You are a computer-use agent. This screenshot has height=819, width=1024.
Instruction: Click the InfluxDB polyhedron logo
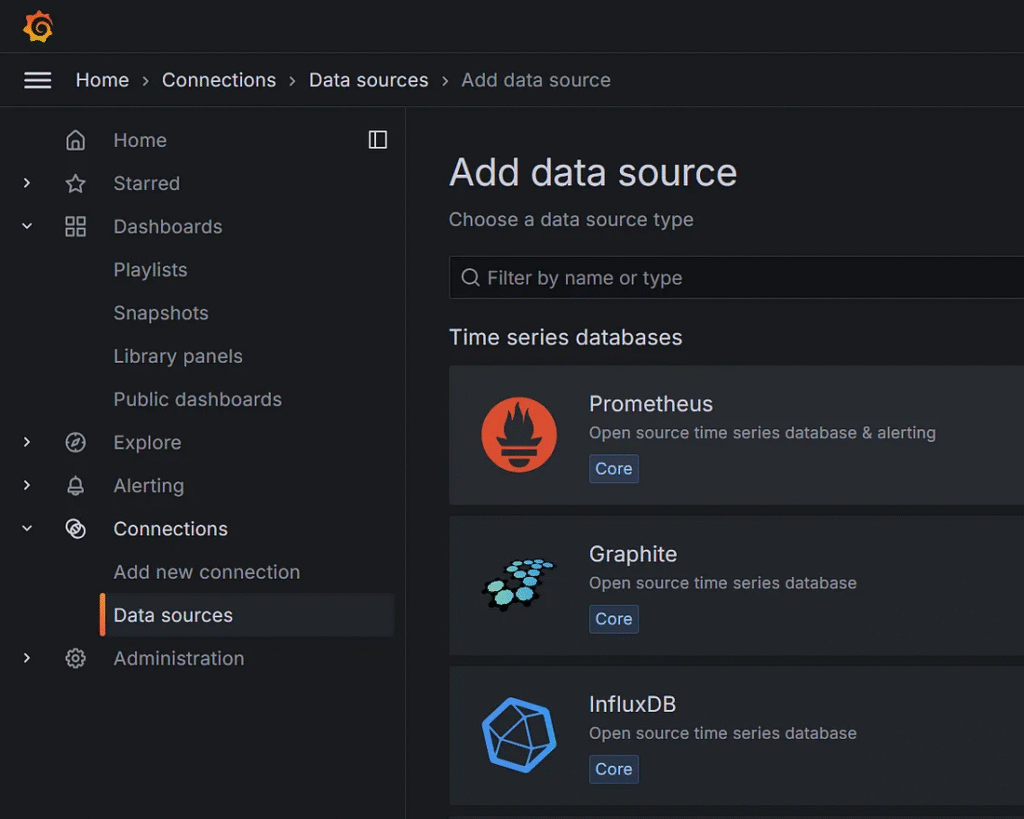click(519, 735)
